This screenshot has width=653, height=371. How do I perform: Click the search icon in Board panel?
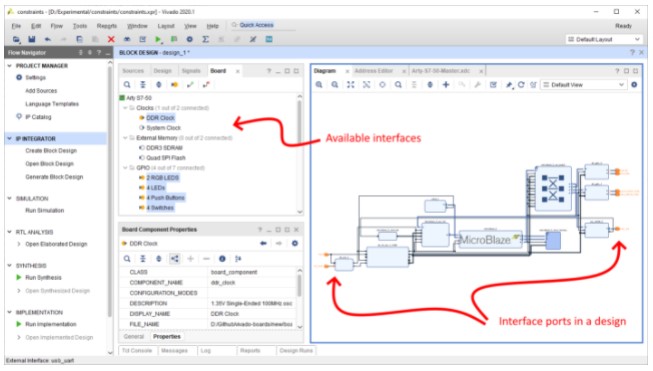pyautogui.click(x=127, y=85)
